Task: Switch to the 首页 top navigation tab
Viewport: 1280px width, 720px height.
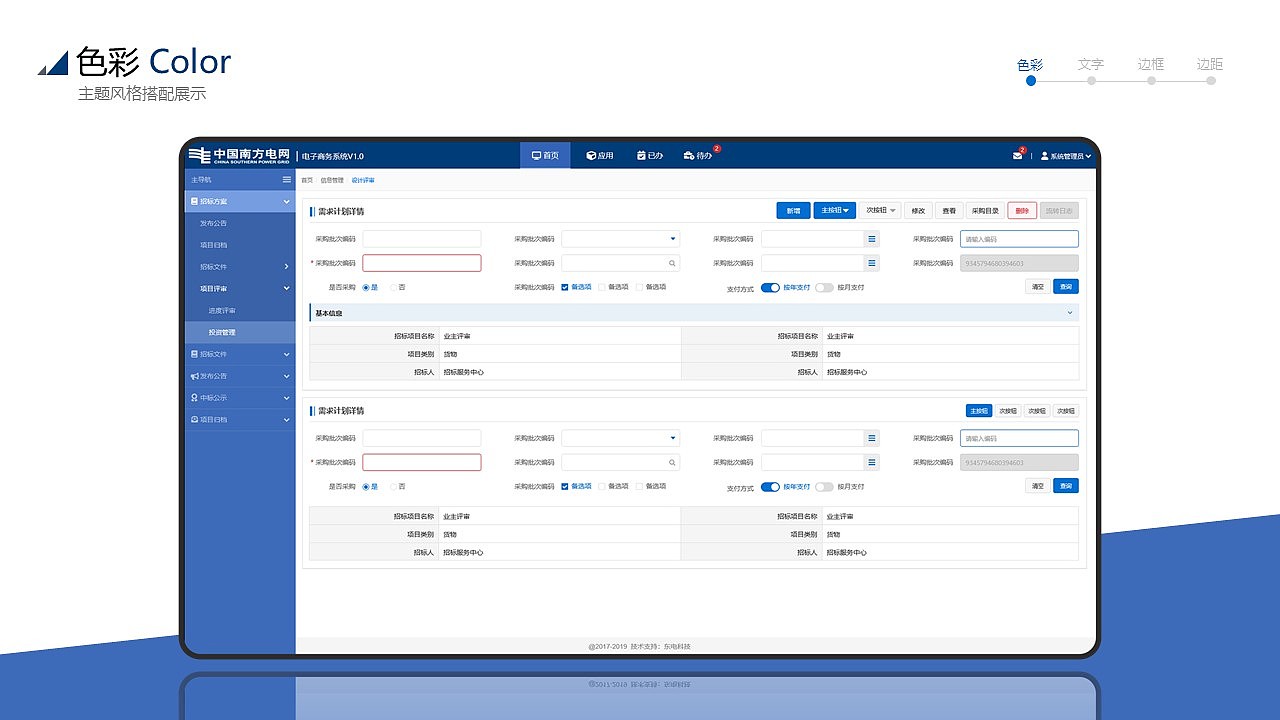Action: (545, 155)
